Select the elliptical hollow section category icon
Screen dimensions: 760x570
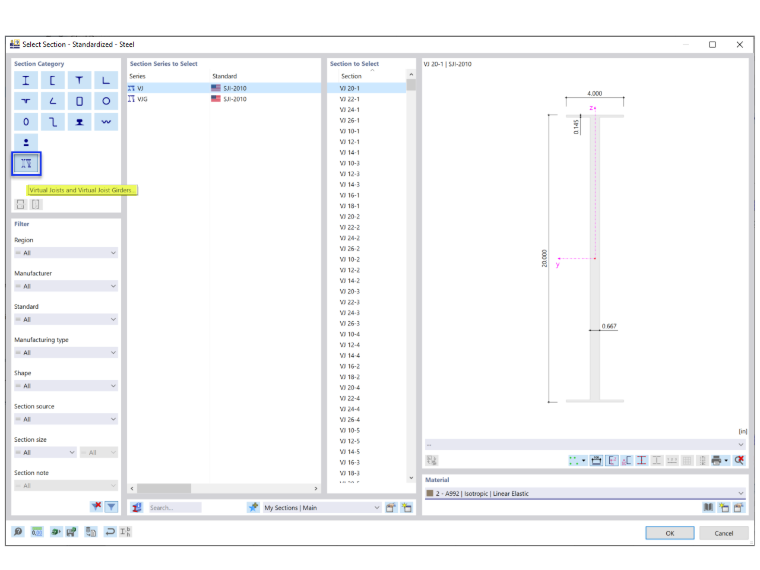[26, 122]
